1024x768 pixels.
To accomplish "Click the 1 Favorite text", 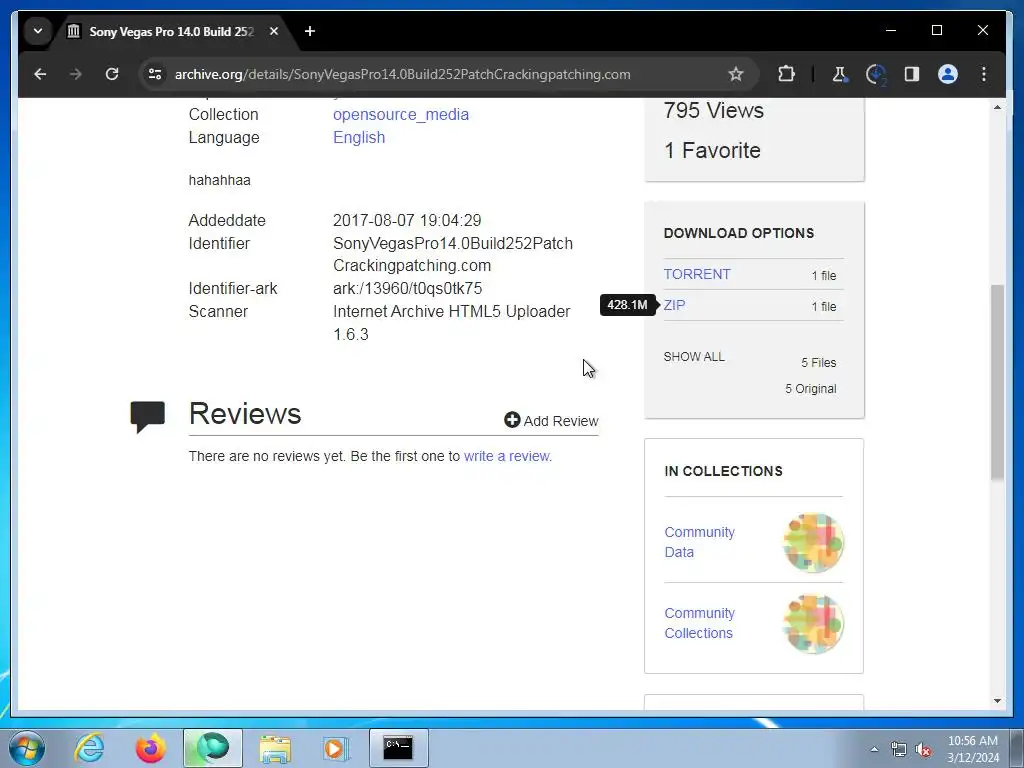I will [x=712, y=150].
